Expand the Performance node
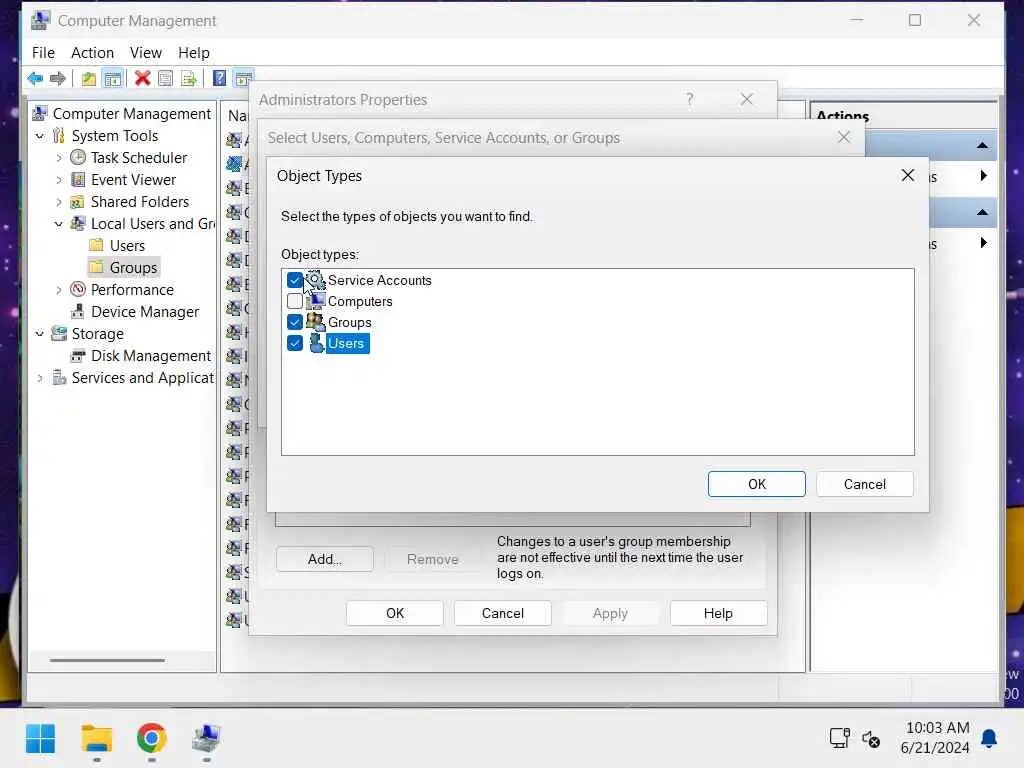This screenshot has height=768, width=1024. tap(59, 290)
